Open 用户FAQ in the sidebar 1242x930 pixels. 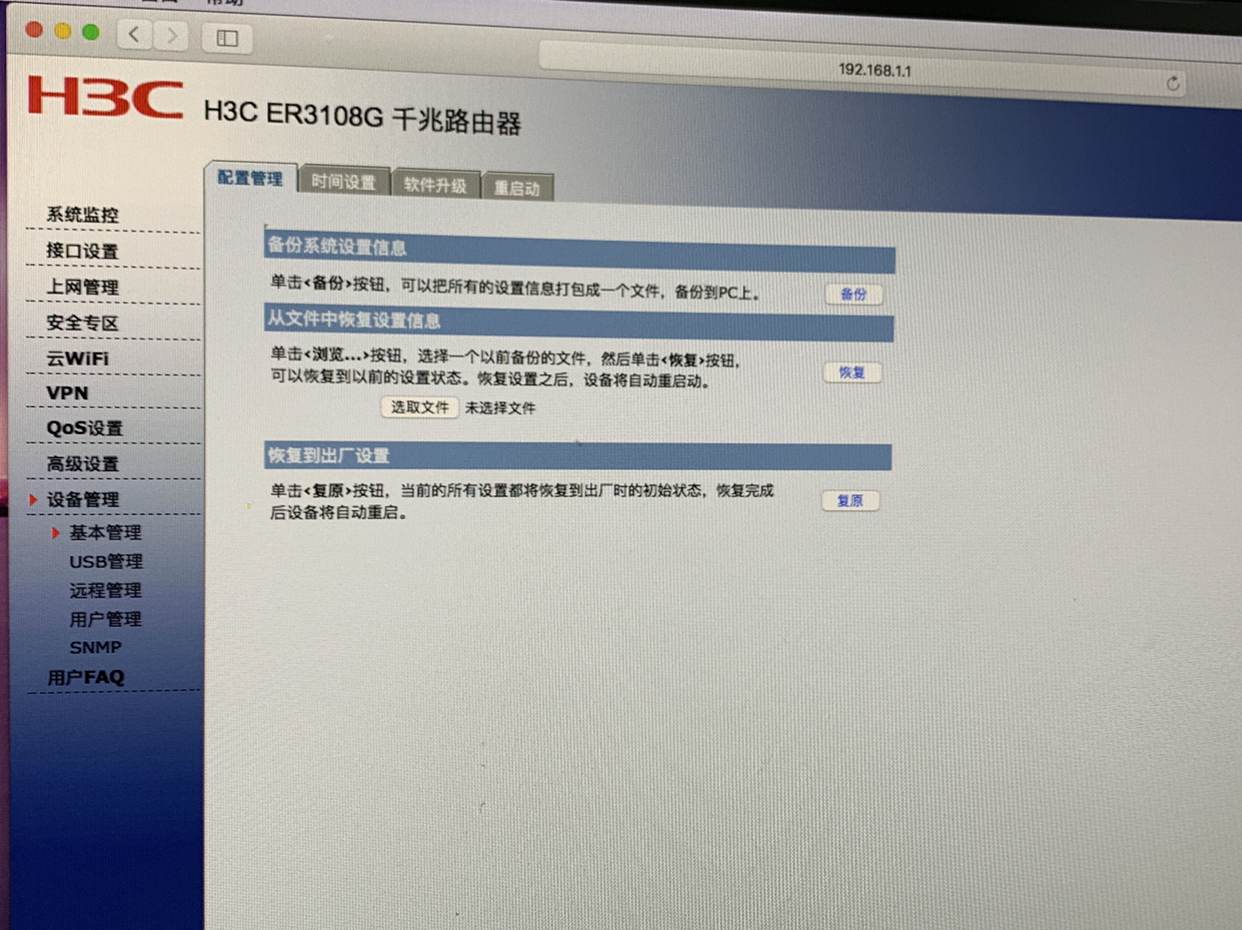(85, 677)
